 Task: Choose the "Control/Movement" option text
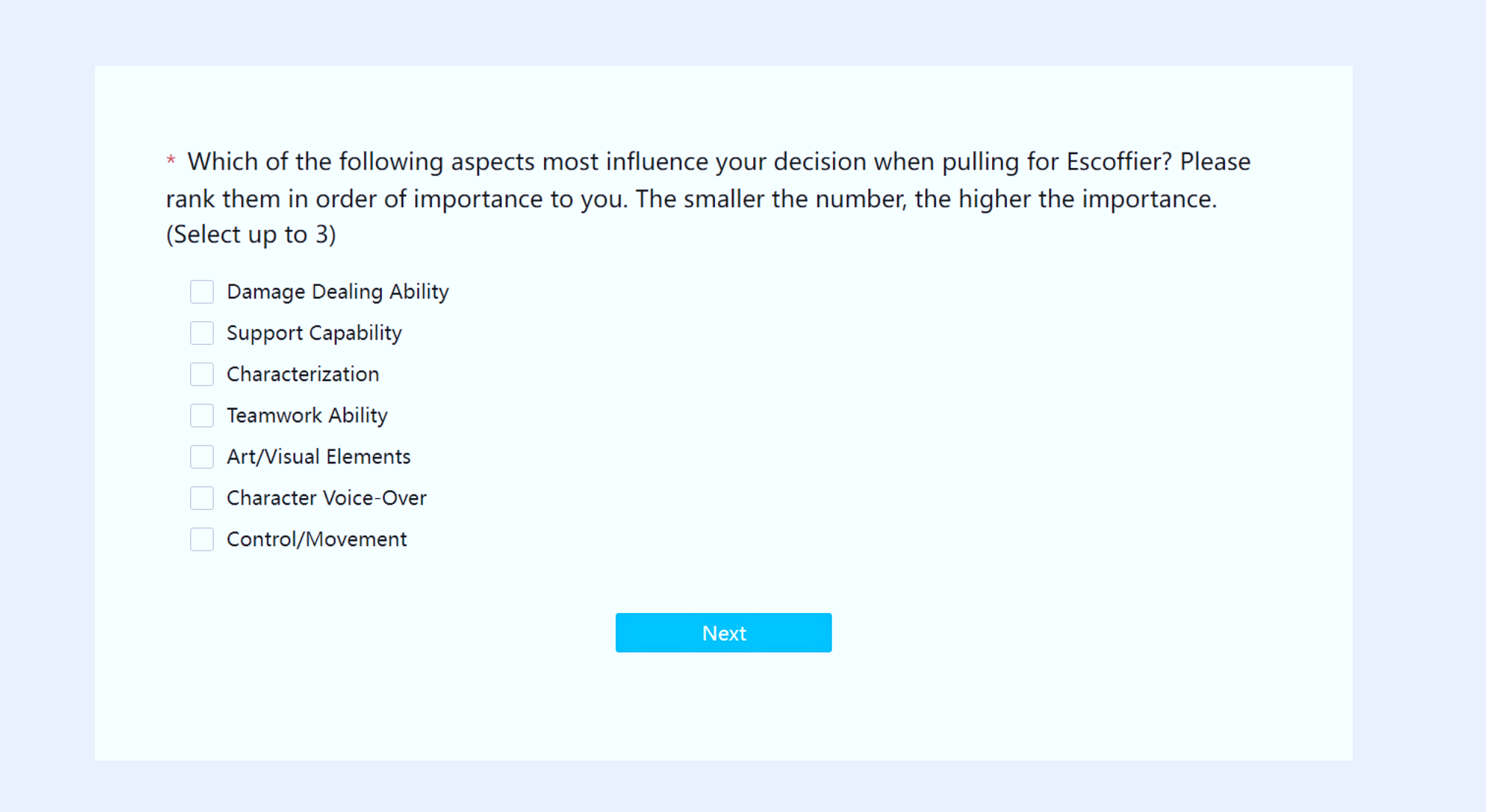tap(317, 539)
